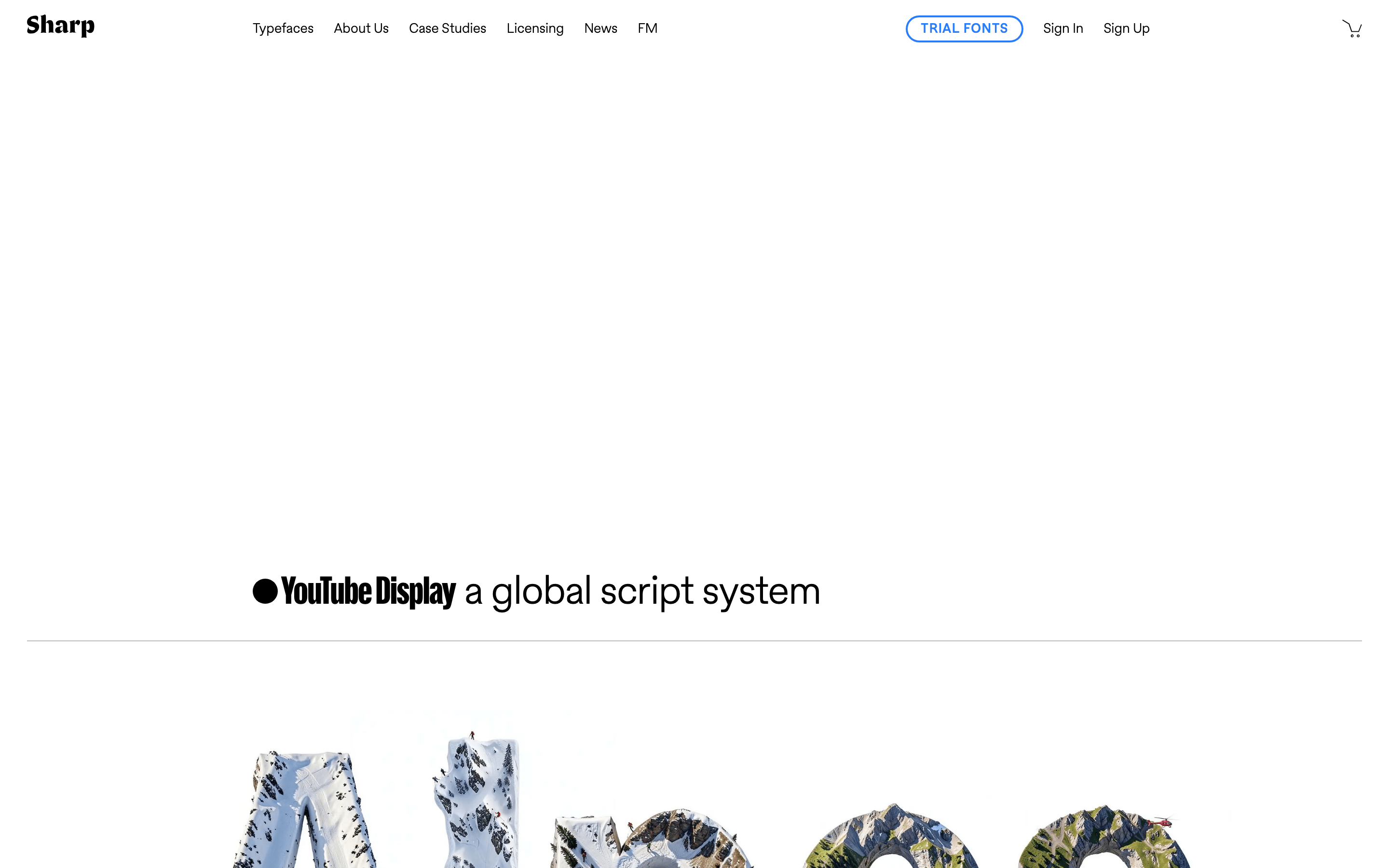Click the FM nav link
This screenshot has height=868, width=1389.
[647, 29]
